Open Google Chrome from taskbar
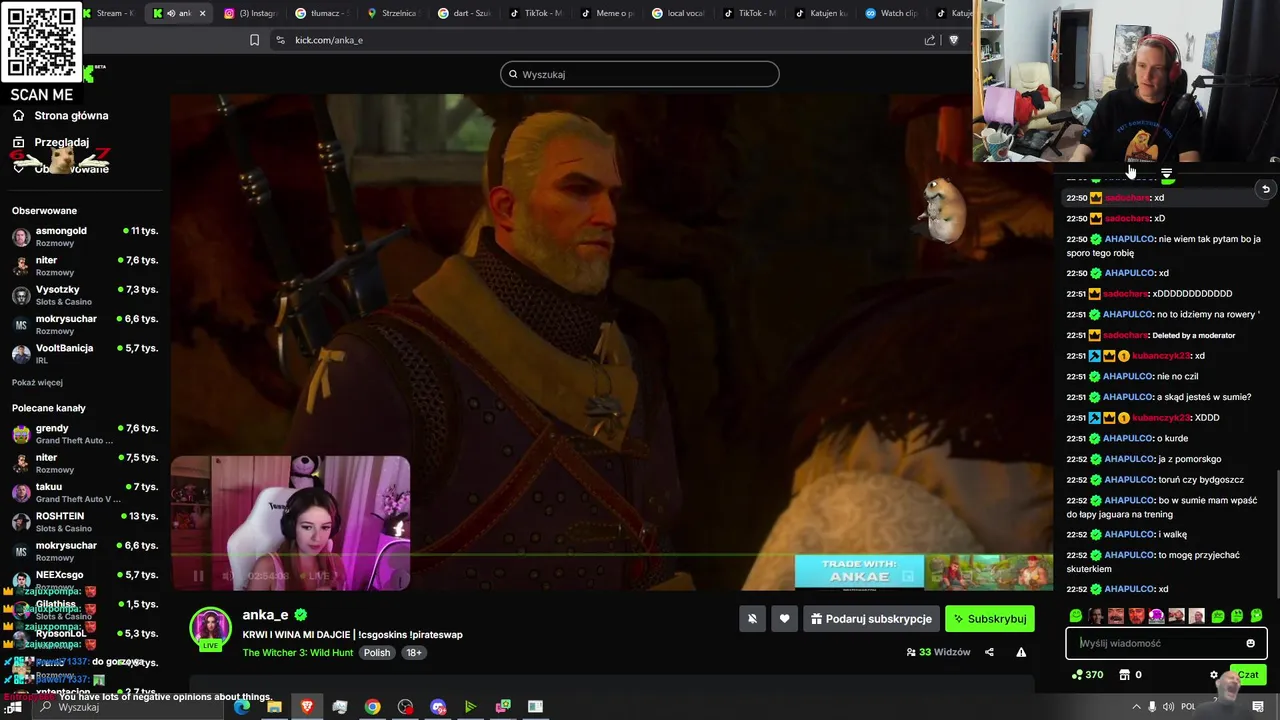1280x720 pixels. pyautogui.click(x=372, y=707)
